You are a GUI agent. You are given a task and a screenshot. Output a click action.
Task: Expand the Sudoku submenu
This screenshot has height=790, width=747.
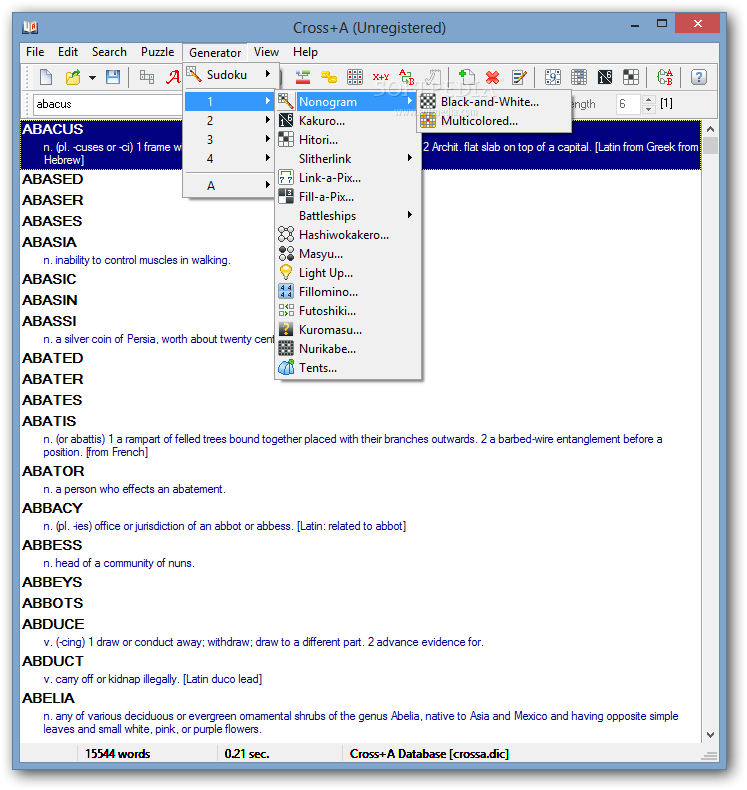point(229,75)
